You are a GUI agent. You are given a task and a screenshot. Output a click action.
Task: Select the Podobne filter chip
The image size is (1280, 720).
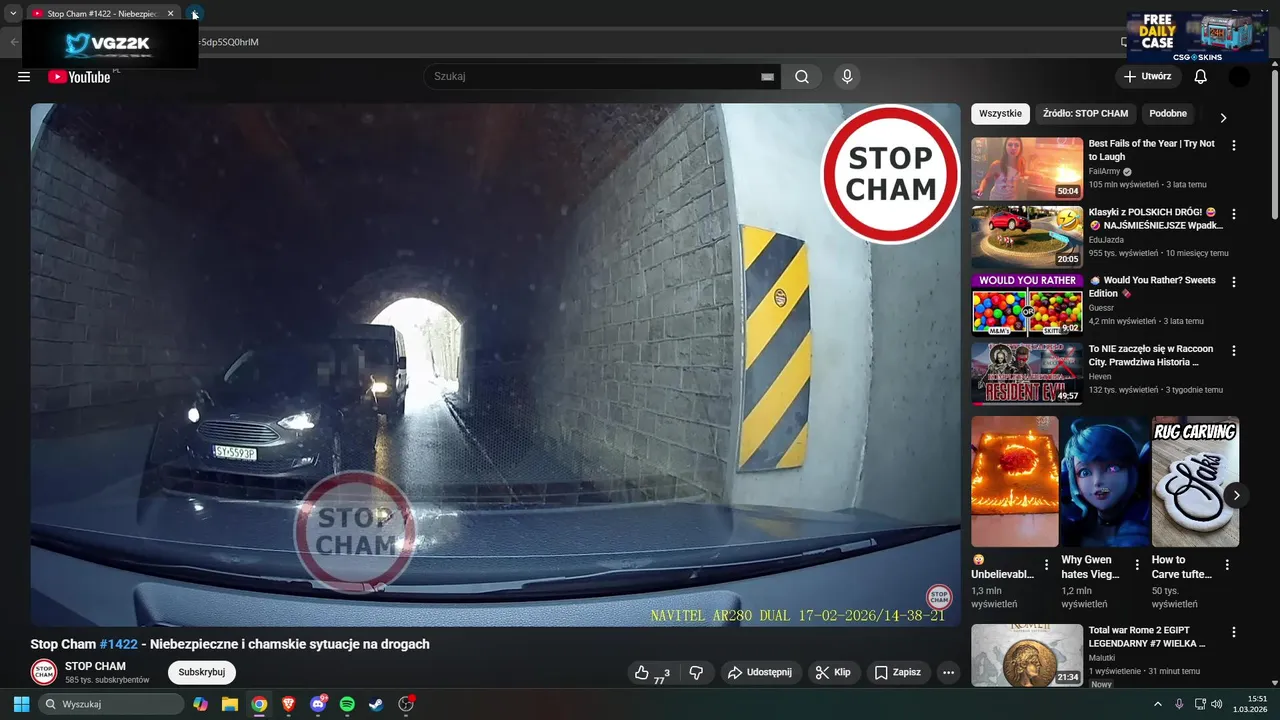pos(1168,113)
